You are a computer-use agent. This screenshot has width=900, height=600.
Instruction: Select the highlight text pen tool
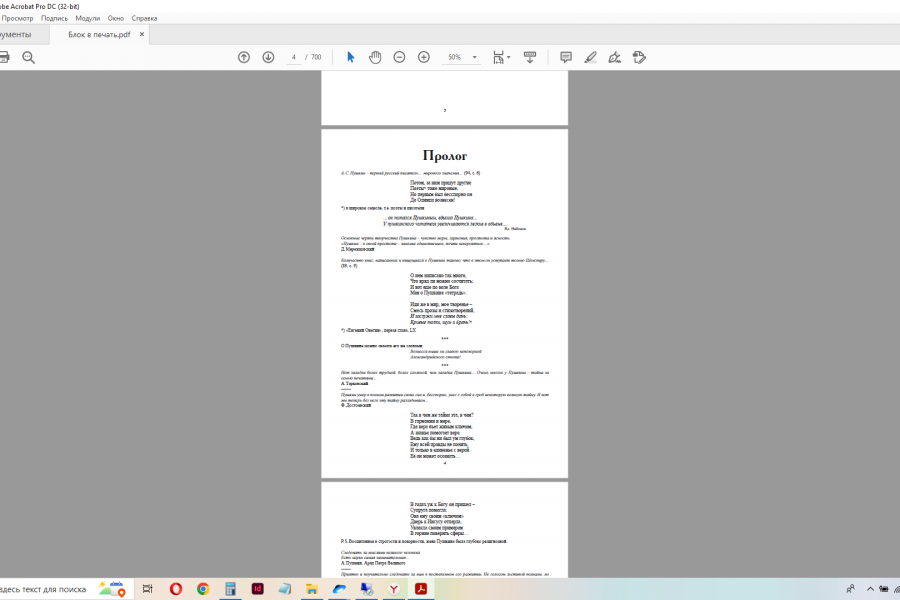tap(590, 57)
